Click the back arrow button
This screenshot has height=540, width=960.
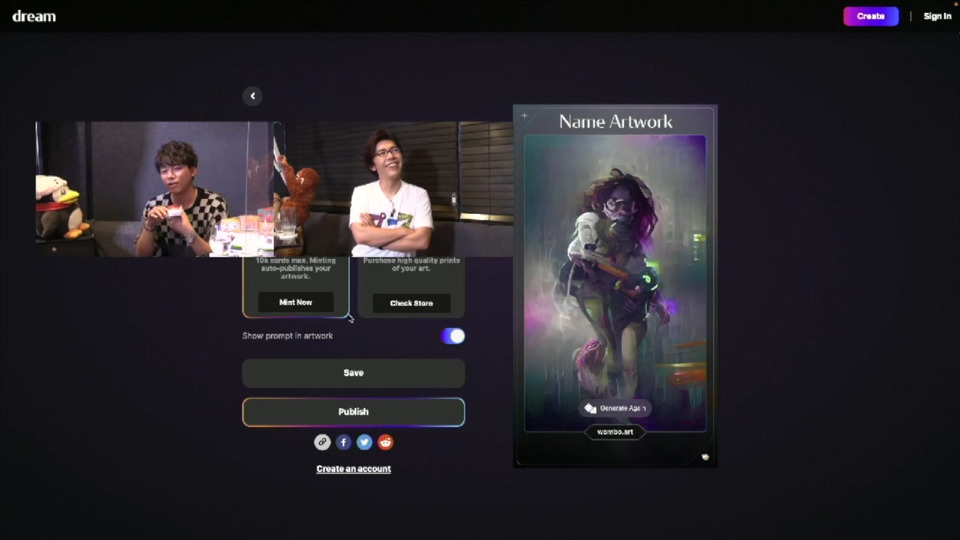[x=252, y=96]
